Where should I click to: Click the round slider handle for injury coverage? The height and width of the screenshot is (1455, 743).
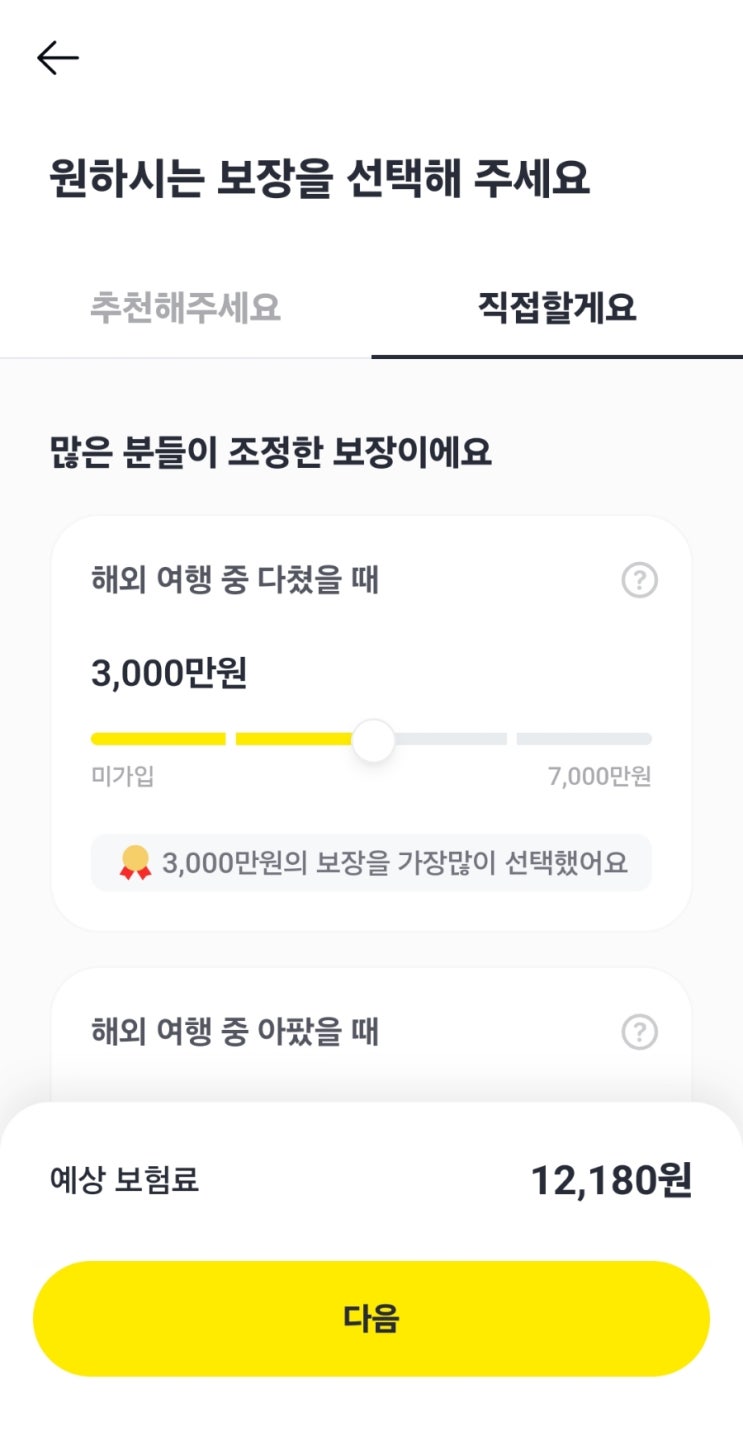[x=373, y=741]
